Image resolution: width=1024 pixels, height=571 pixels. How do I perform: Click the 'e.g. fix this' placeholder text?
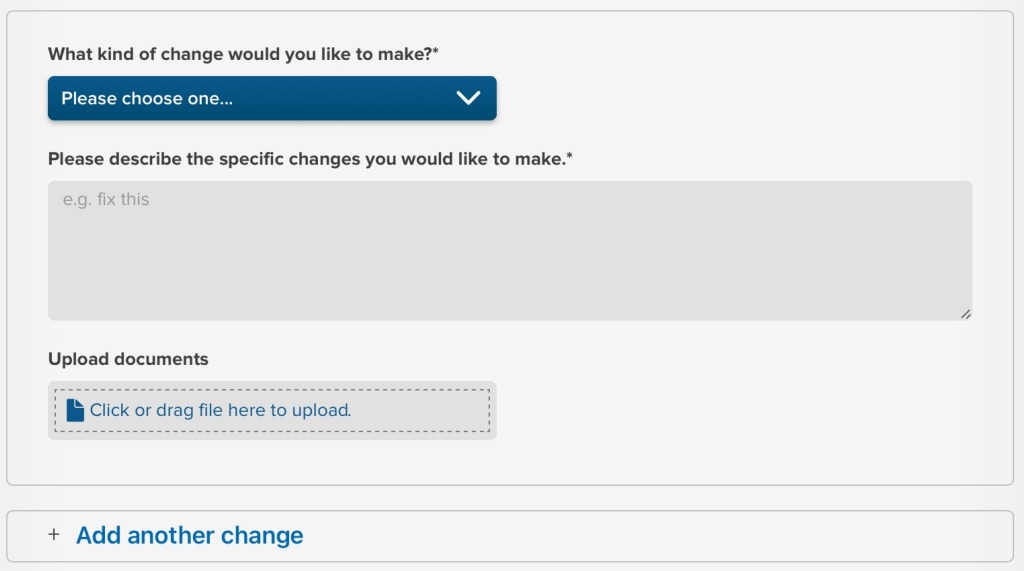[x=106, y=199]
